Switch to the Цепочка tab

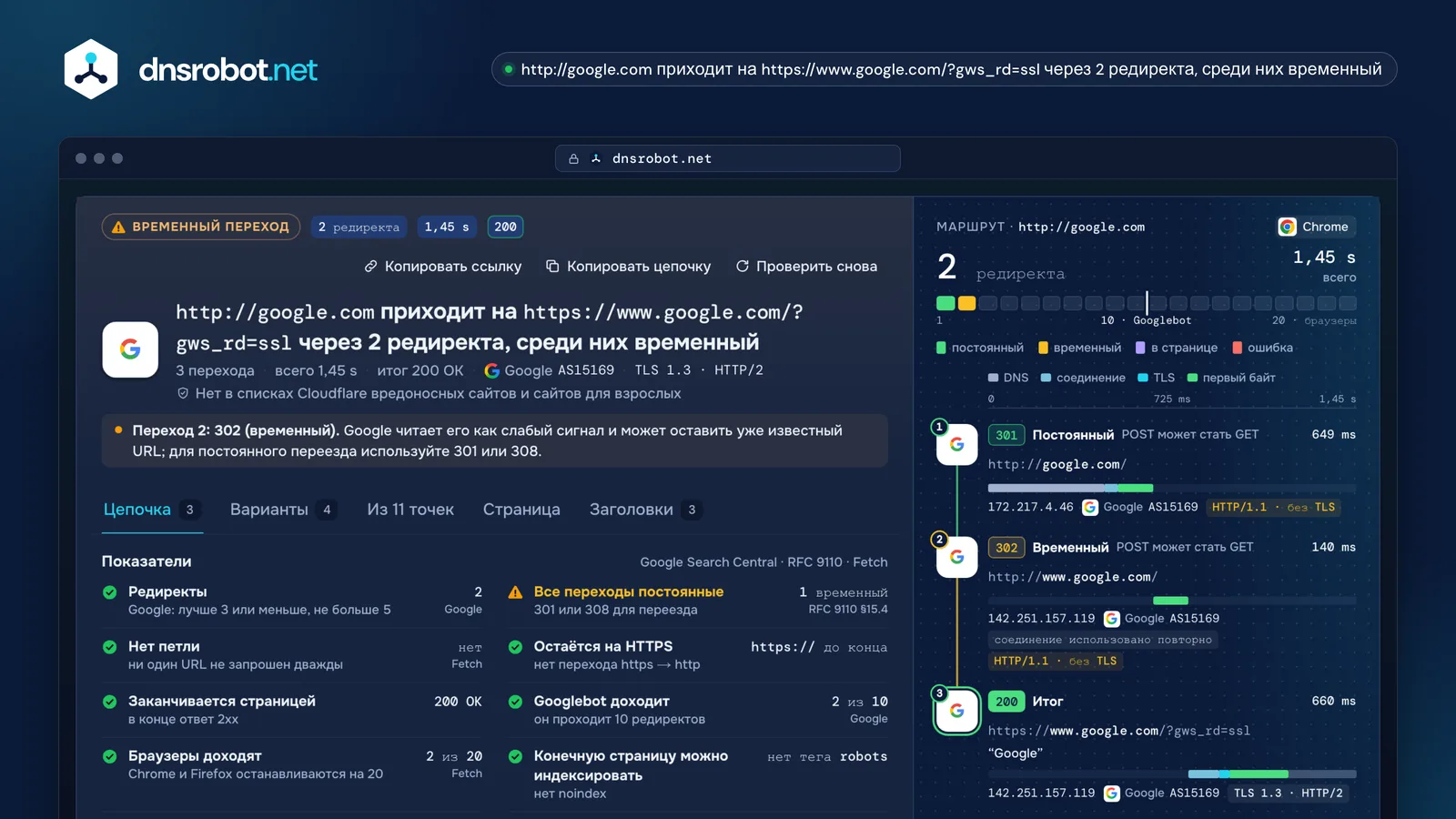click(152, 510)
